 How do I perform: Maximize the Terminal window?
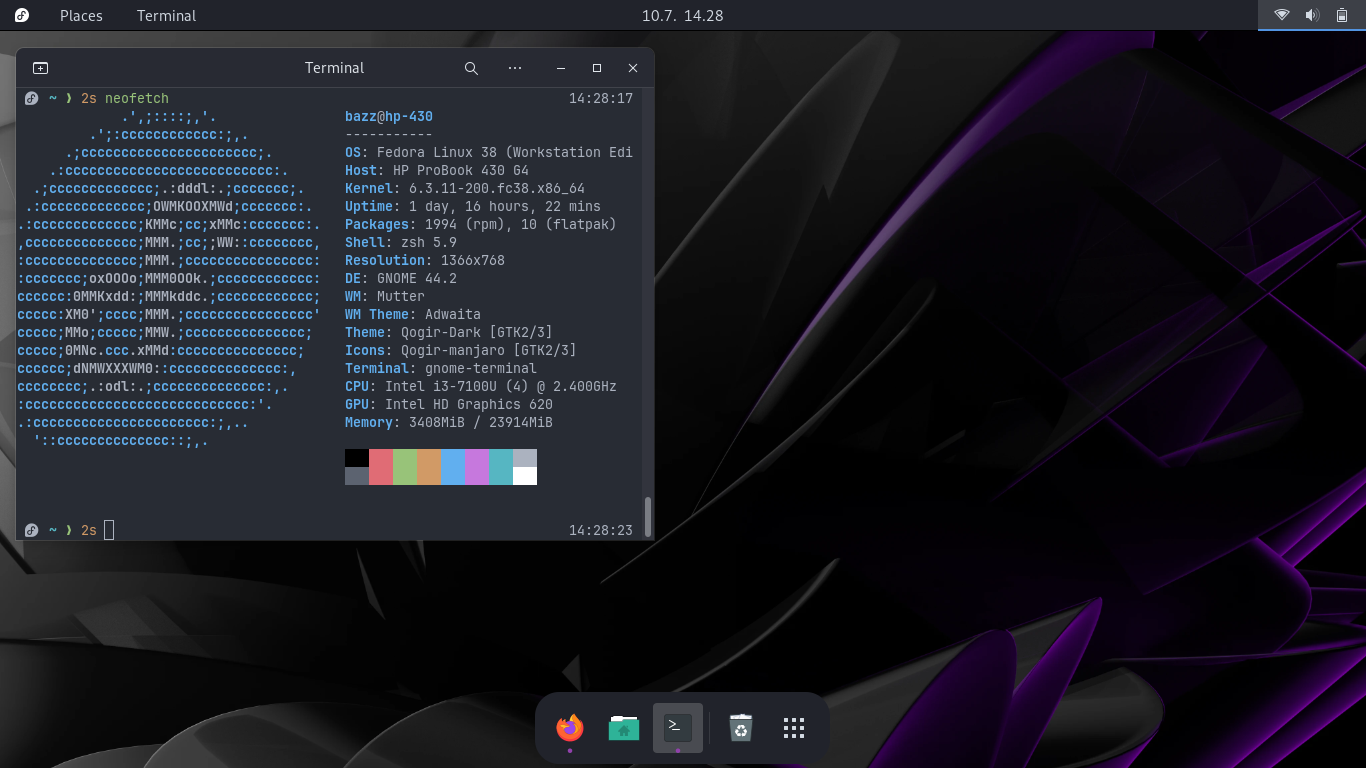597,68
